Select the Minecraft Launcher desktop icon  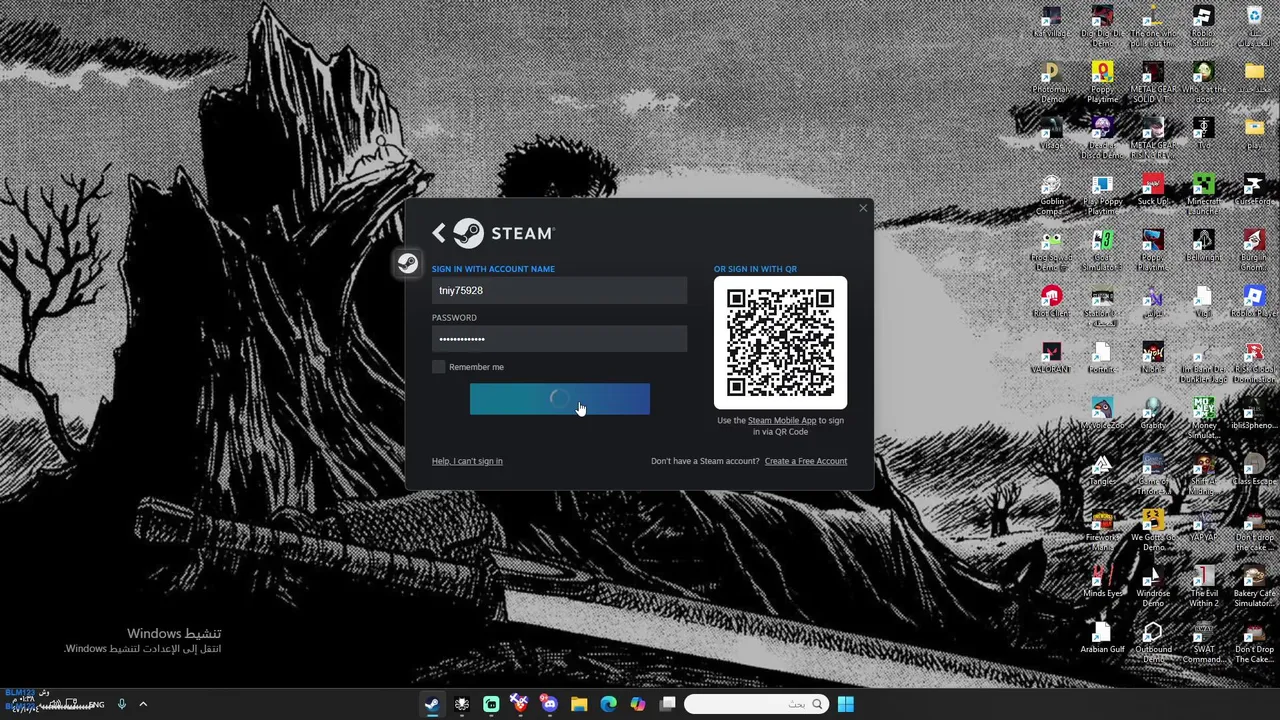tap(1203, 194)
